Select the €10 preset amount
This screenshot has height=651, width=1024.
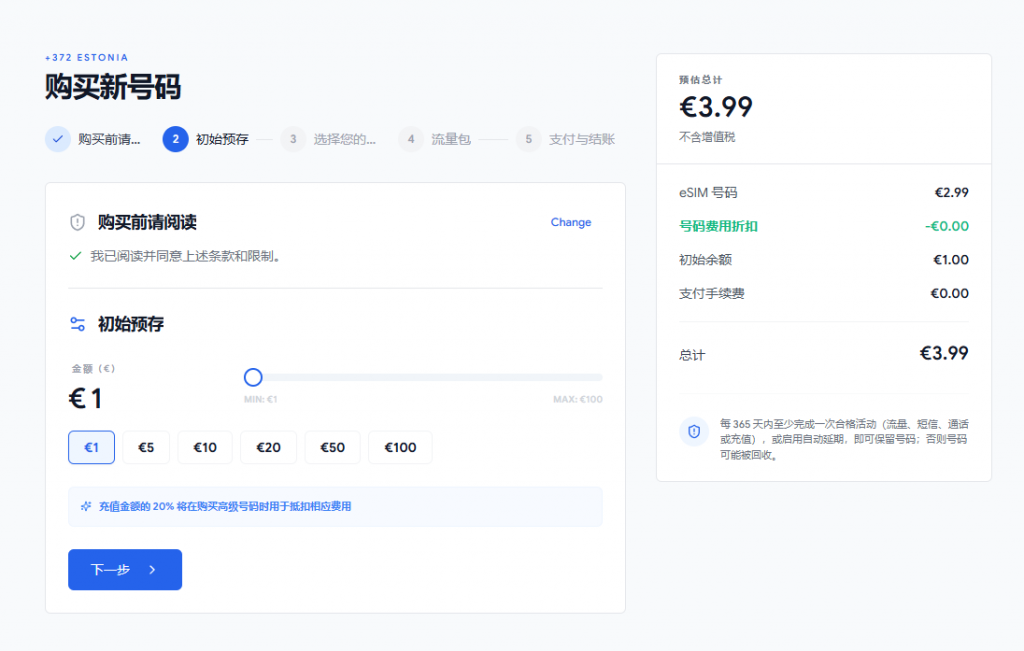205,447
